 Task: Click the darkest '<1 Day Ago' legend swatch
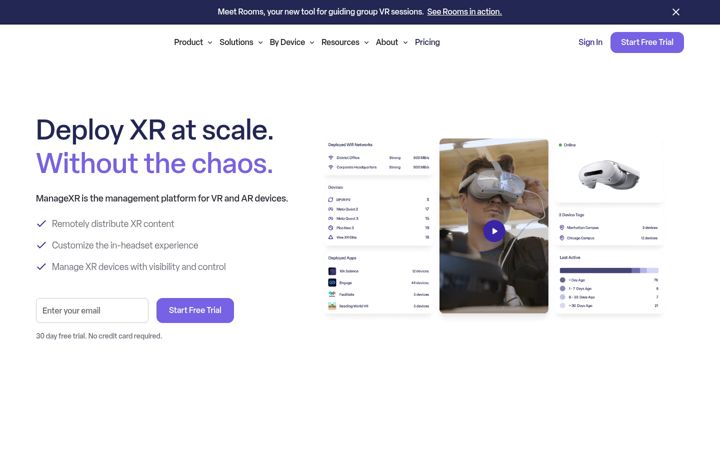(562, 280)
